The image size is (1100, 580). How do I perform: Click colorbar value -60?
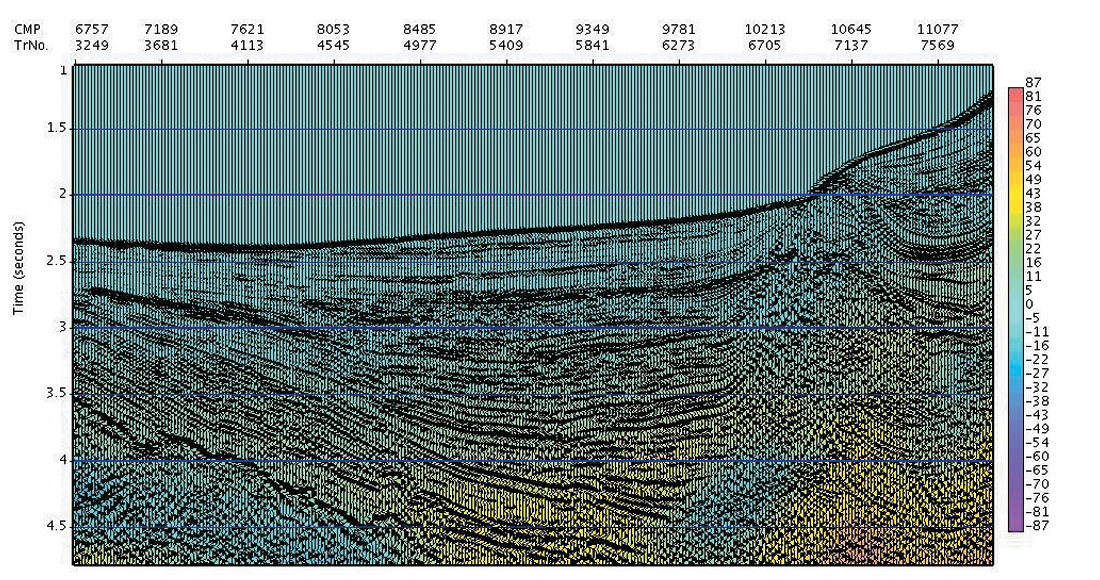point(1036,457)
